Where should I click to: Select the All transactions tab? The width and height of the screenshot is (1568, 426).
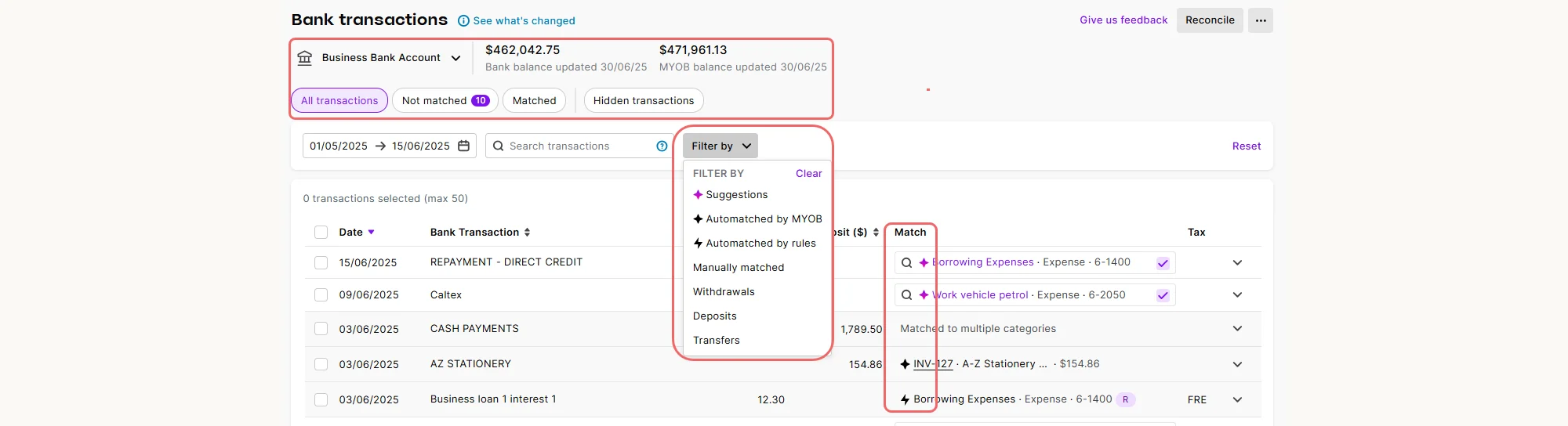click(339, 100)
